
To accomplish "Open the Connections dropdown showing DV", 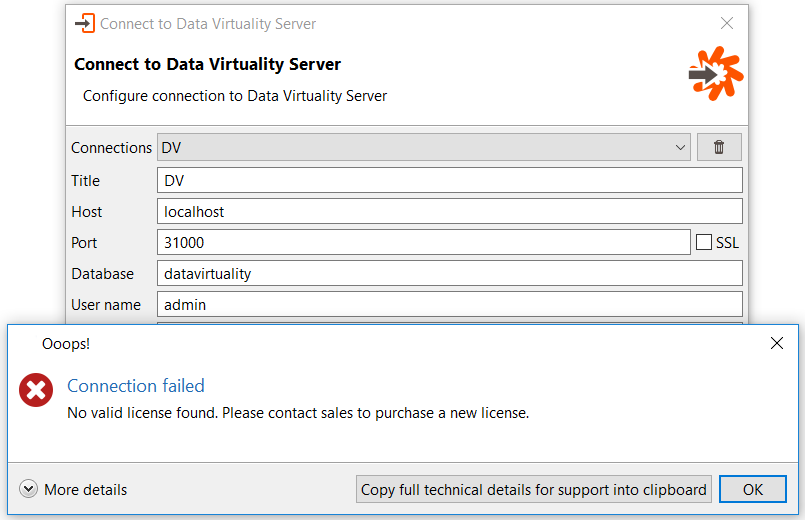I will (x=424, y=147).
